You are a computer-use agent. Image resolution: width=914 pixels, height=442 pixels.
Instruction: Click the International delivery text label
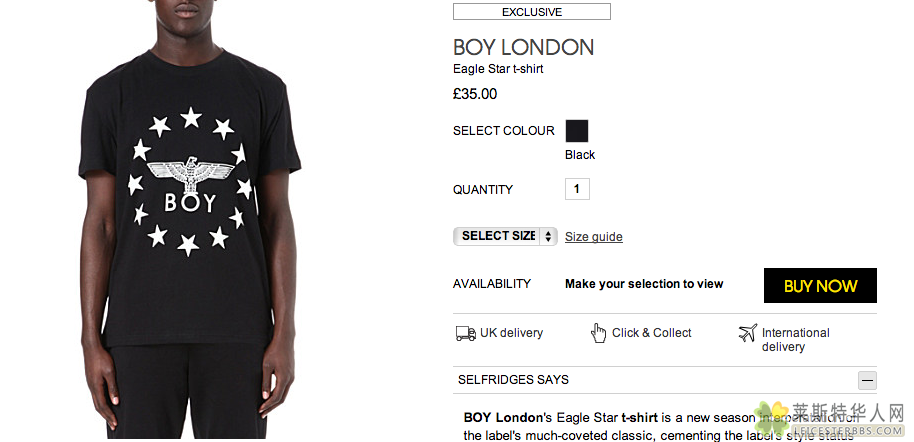coord(795,339)
